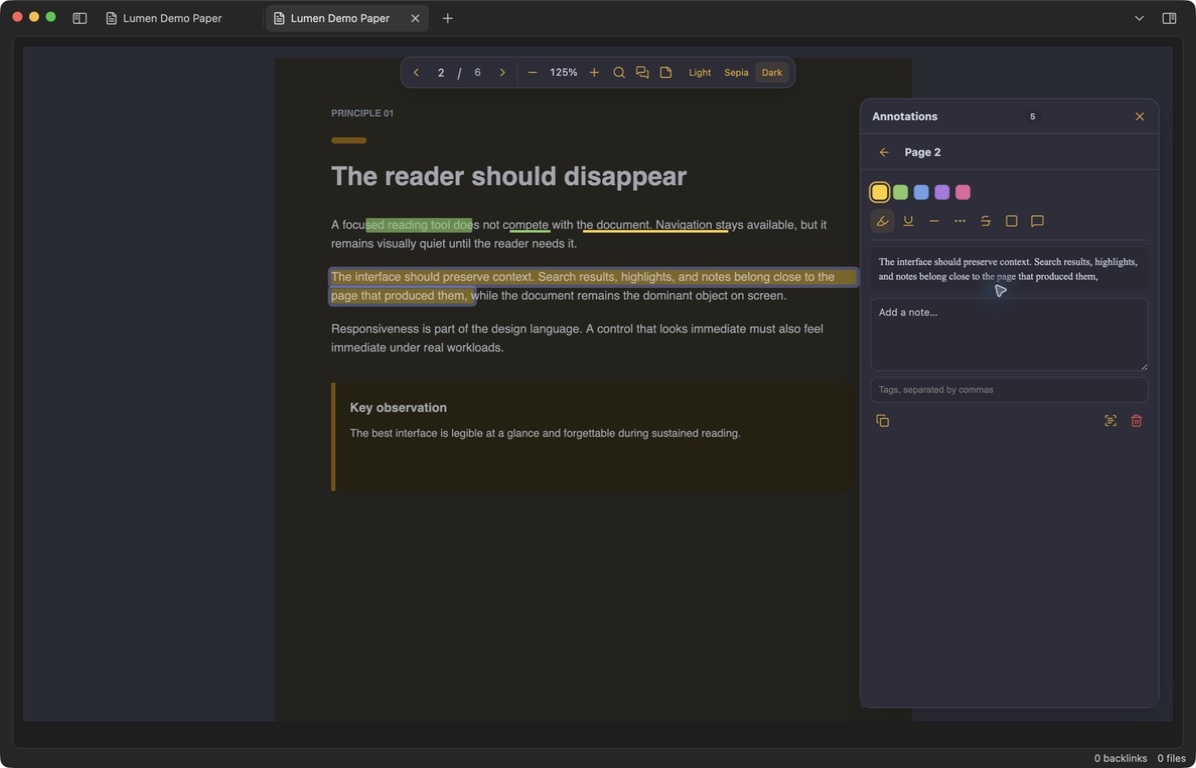Viewport: 1196px width, 768px height.
Task: Choose the solid line annotation style
Action: [934, 221]
